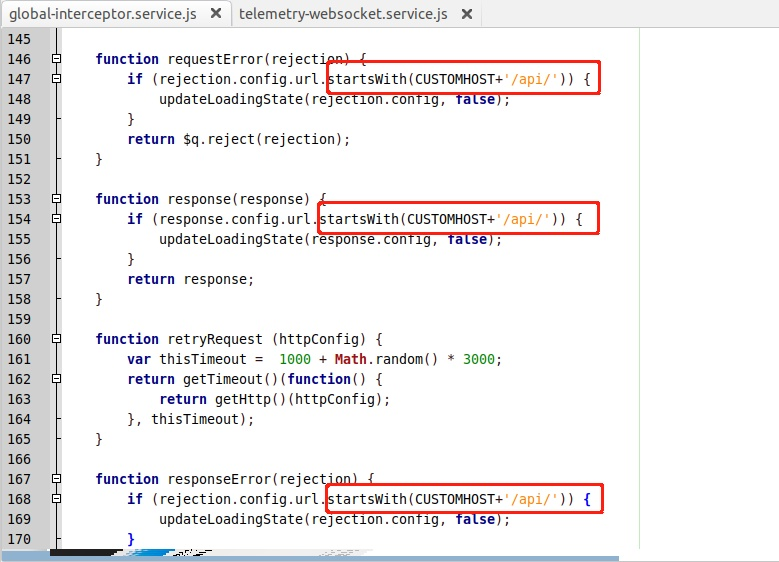
Task: Click line number 161 in gutter
Action: click(x=19, y=359)
